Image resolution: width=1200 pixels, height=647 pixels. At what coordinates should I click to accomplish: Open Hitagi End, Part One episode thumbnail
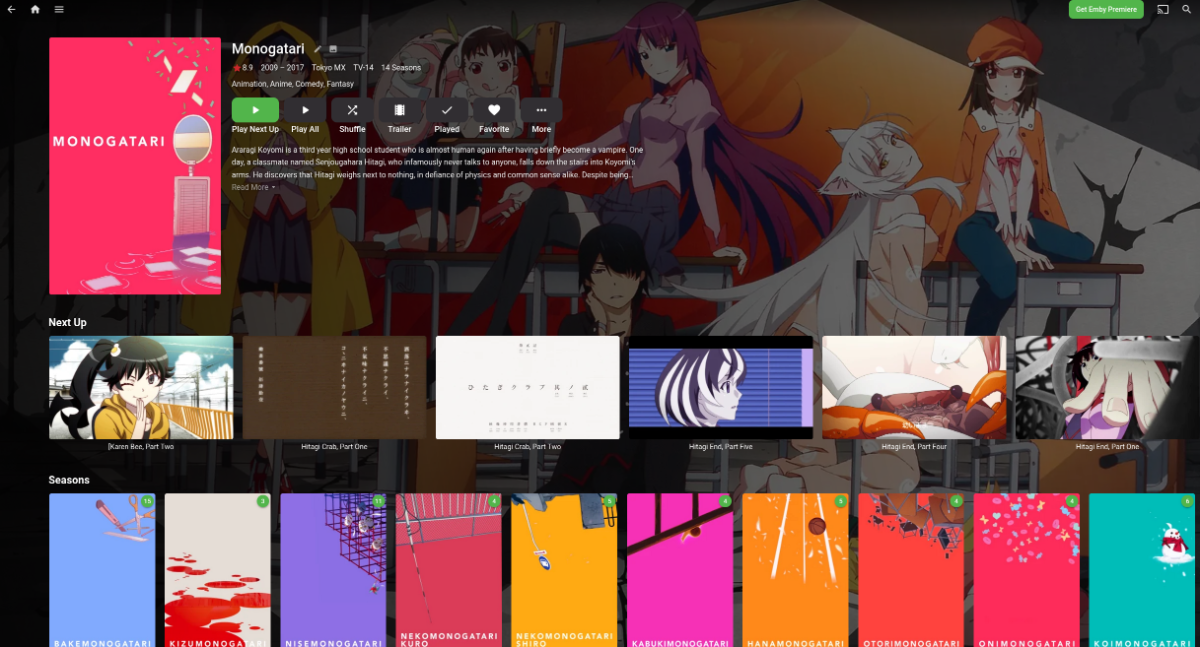pyautogui.click(x=1107, y=387)
